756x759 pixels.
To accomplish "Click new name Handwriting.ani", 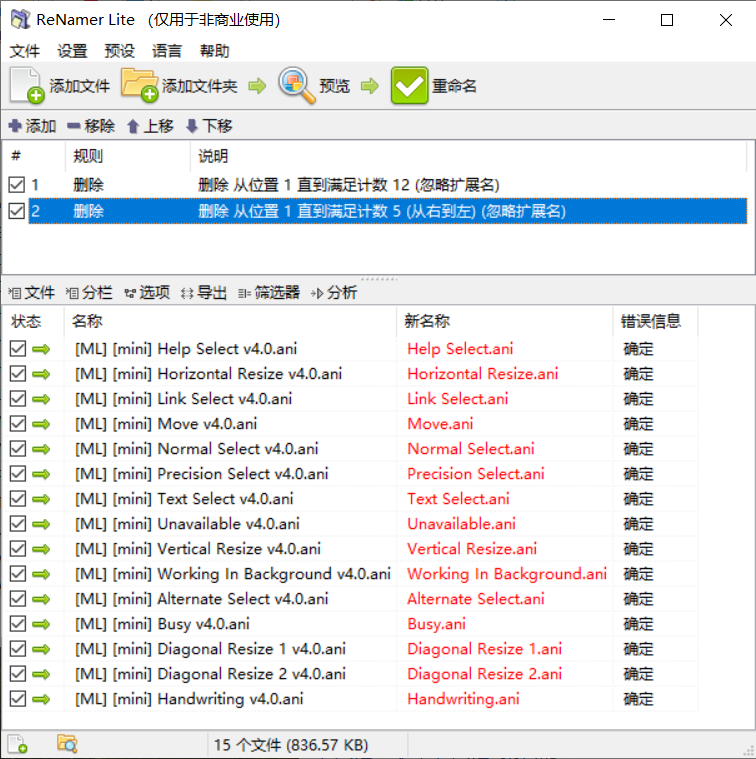I will (x=463, y=699).
